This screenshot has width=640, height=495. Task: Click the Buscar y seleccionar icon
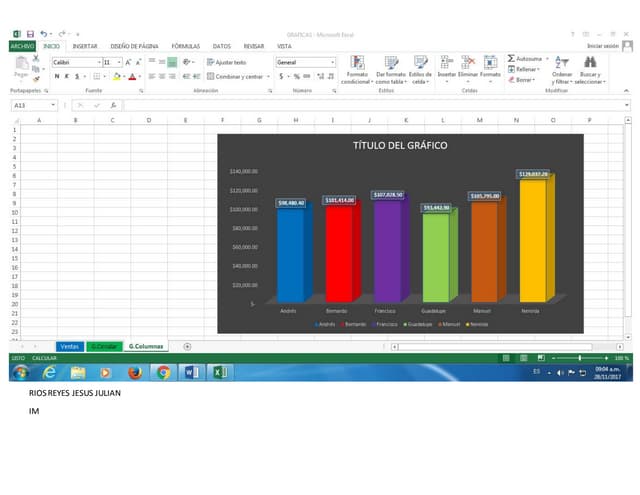tap(591, 63)
